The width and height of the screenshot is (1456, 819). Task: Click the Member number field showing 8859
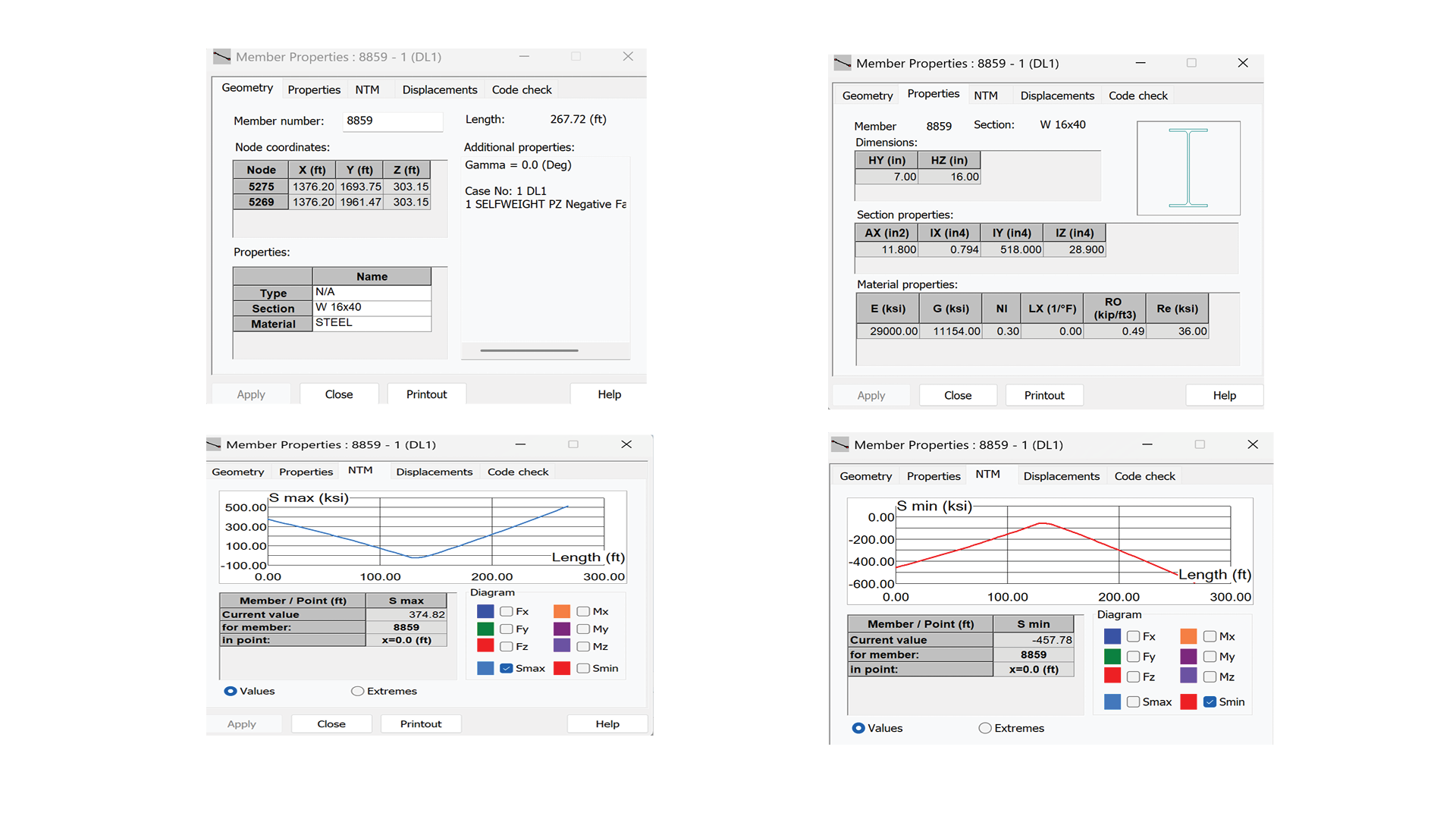coord(393,121)
